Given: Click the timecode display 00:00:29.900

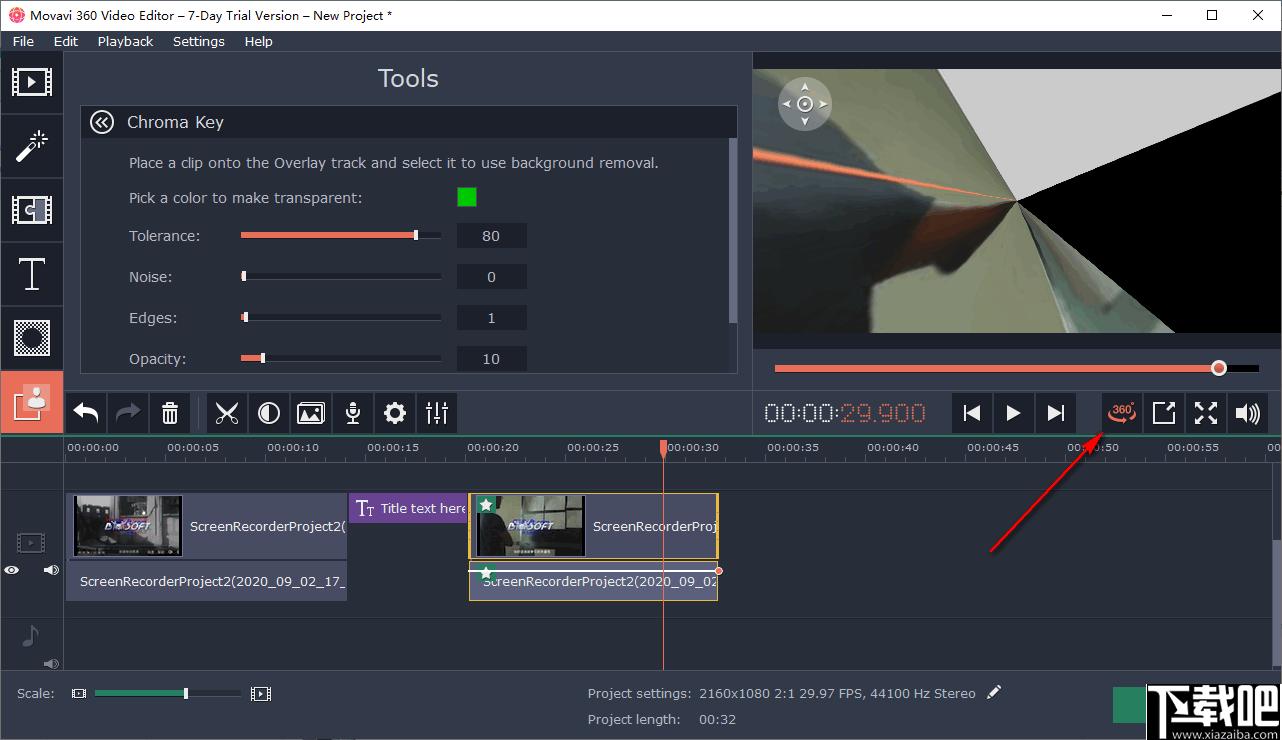Looking at the screenshot, I should [x=845, y=413].
